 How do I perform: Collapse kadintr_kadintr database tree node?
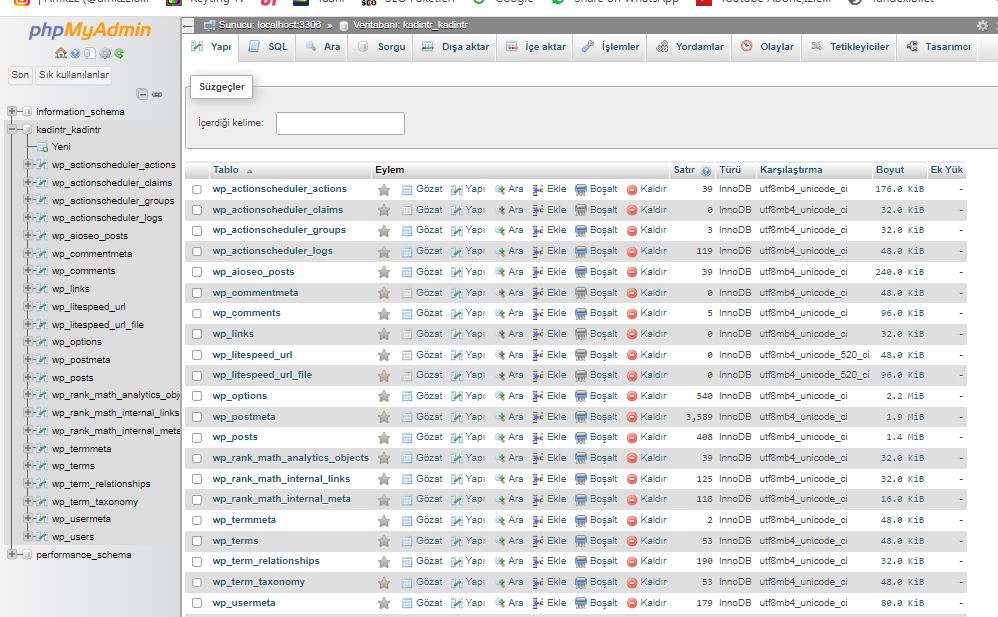click(x=11, y=129)
